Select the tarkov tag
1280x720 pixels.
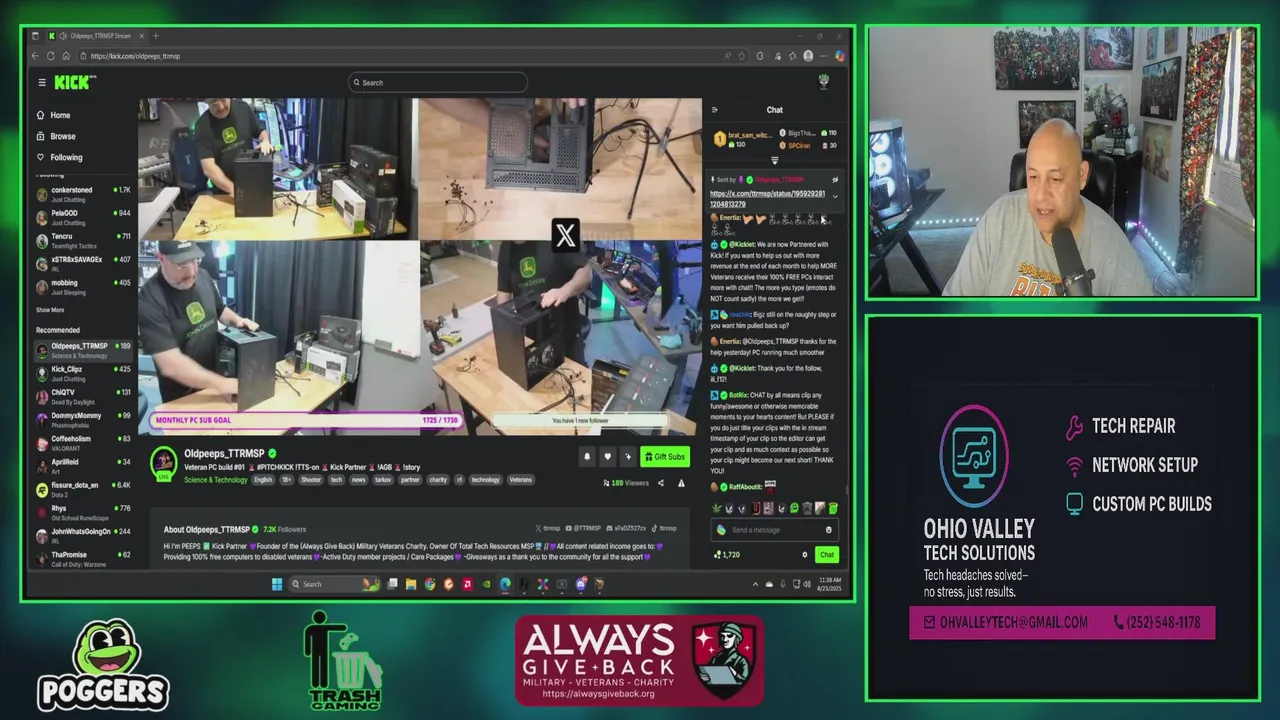(383, 480)
